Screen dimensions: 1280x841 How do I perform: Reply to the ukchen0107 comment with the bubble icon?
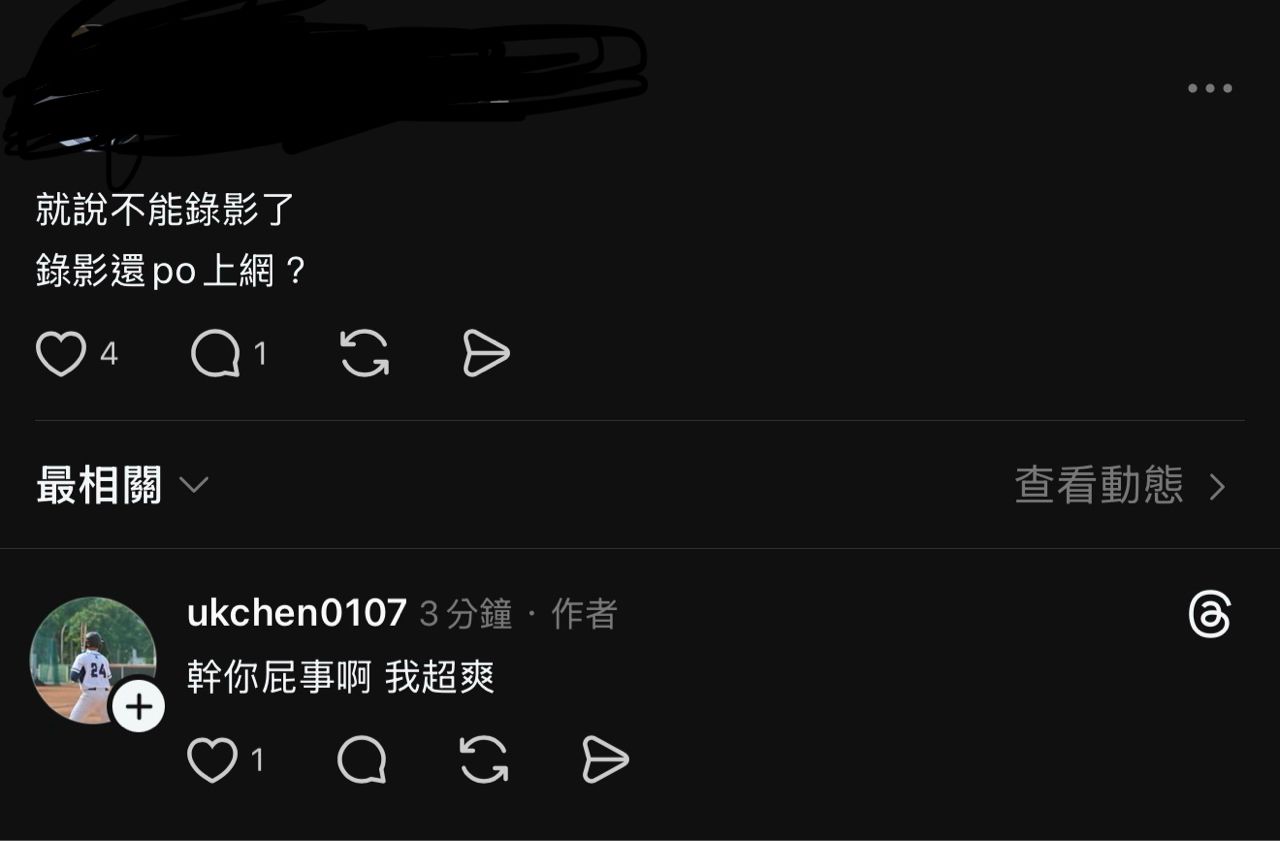click(362, 761)
